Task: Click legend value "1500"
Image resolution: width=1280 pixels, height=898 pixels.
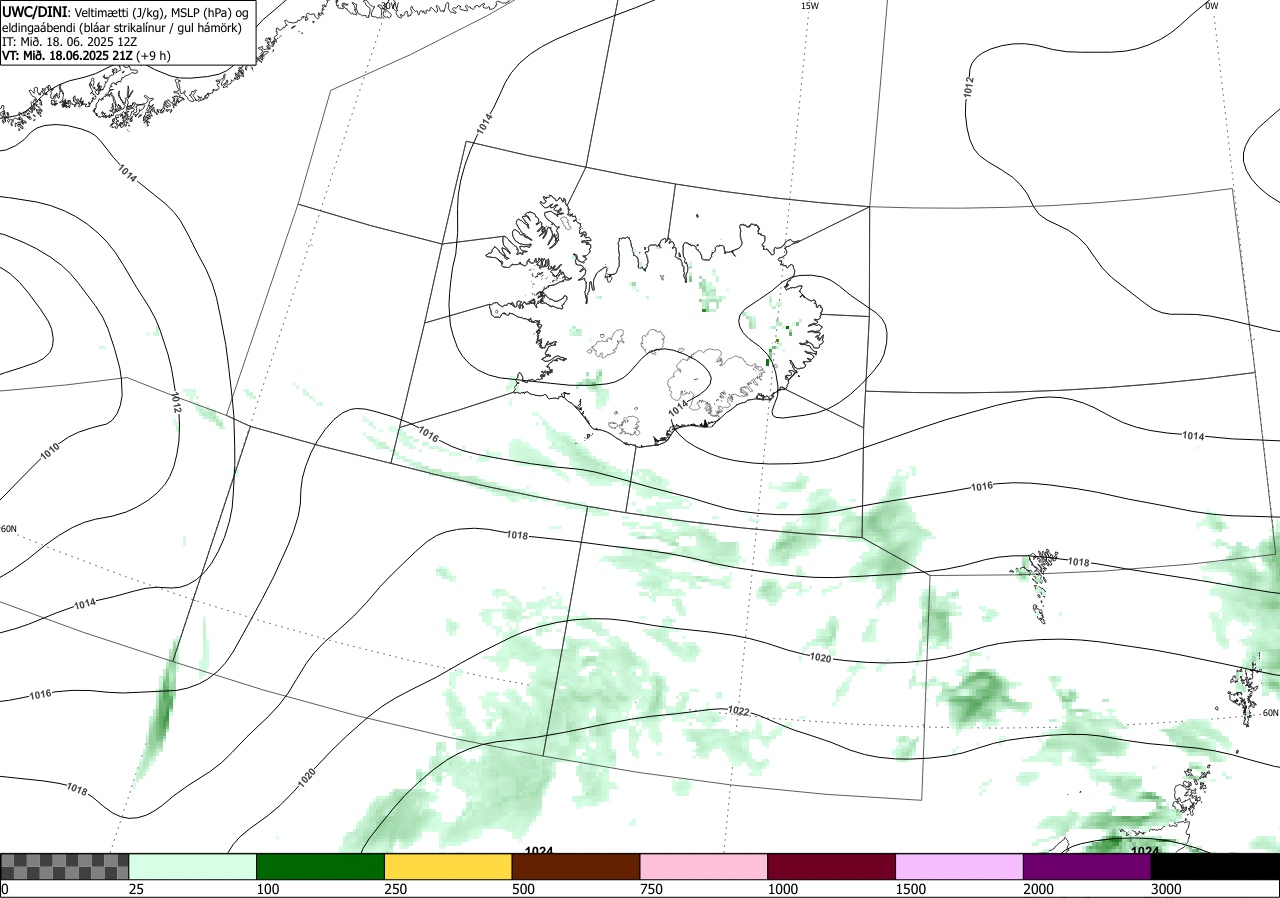Action: coord(912,889)
